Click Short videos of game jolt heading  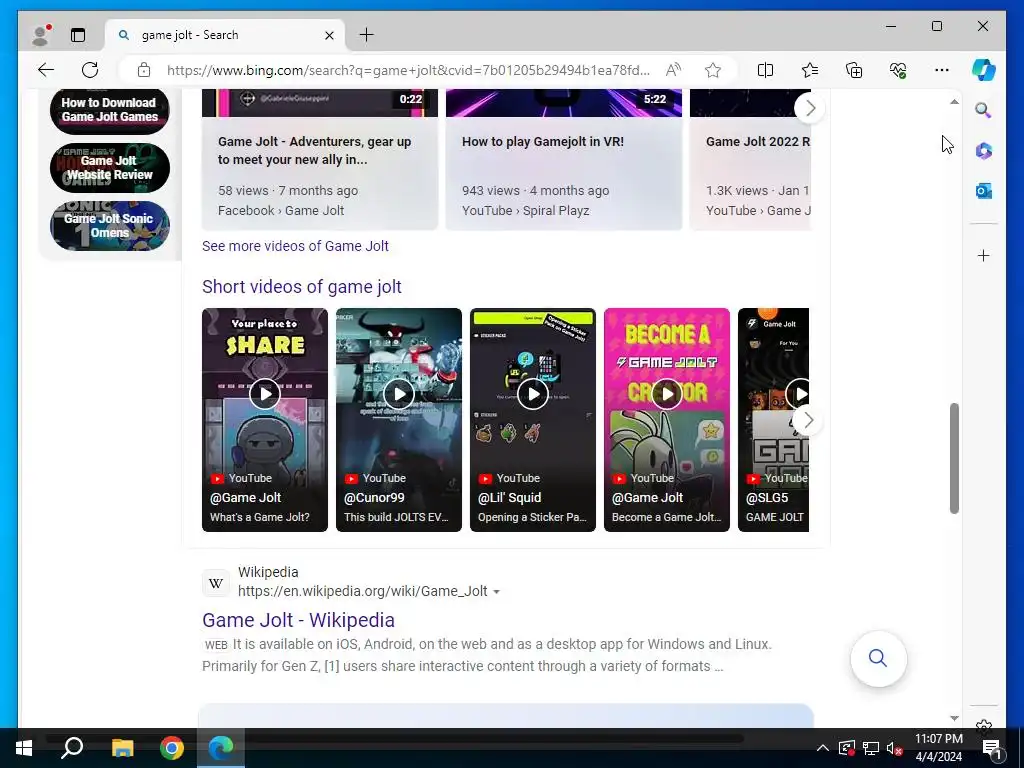302,287
